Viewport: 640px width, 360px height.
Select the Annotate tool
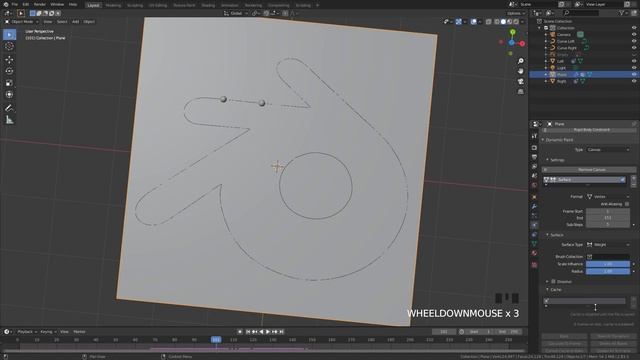click(x=9, y=108)
